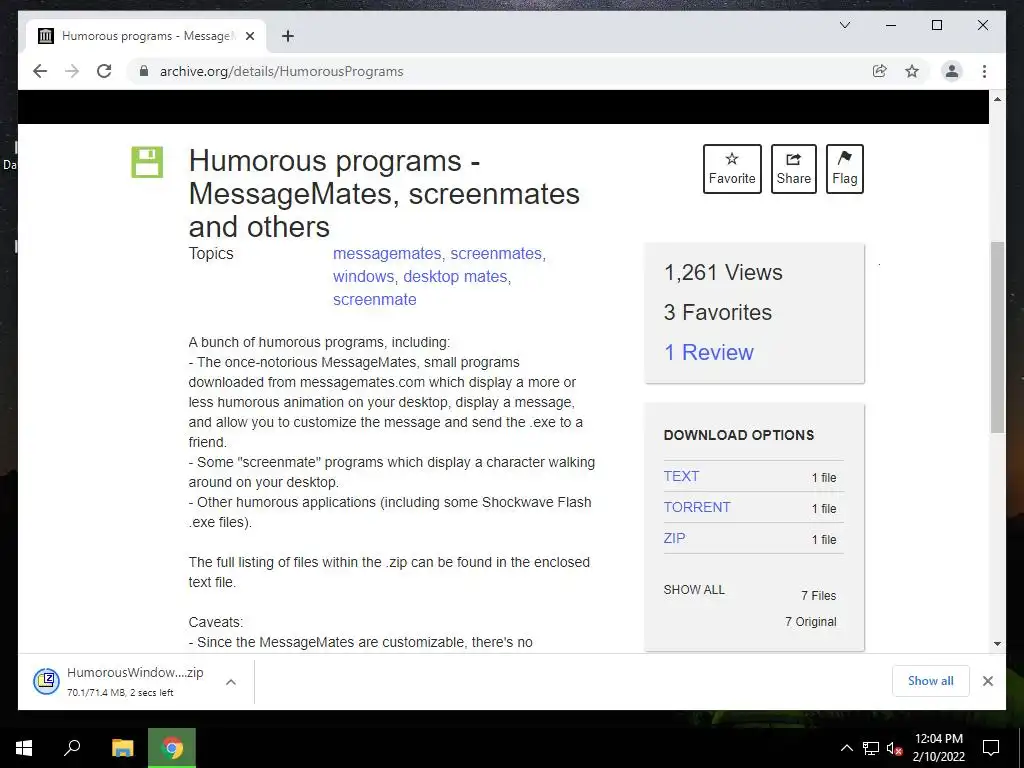Click the taskbar clock and date

click(938, 748)
